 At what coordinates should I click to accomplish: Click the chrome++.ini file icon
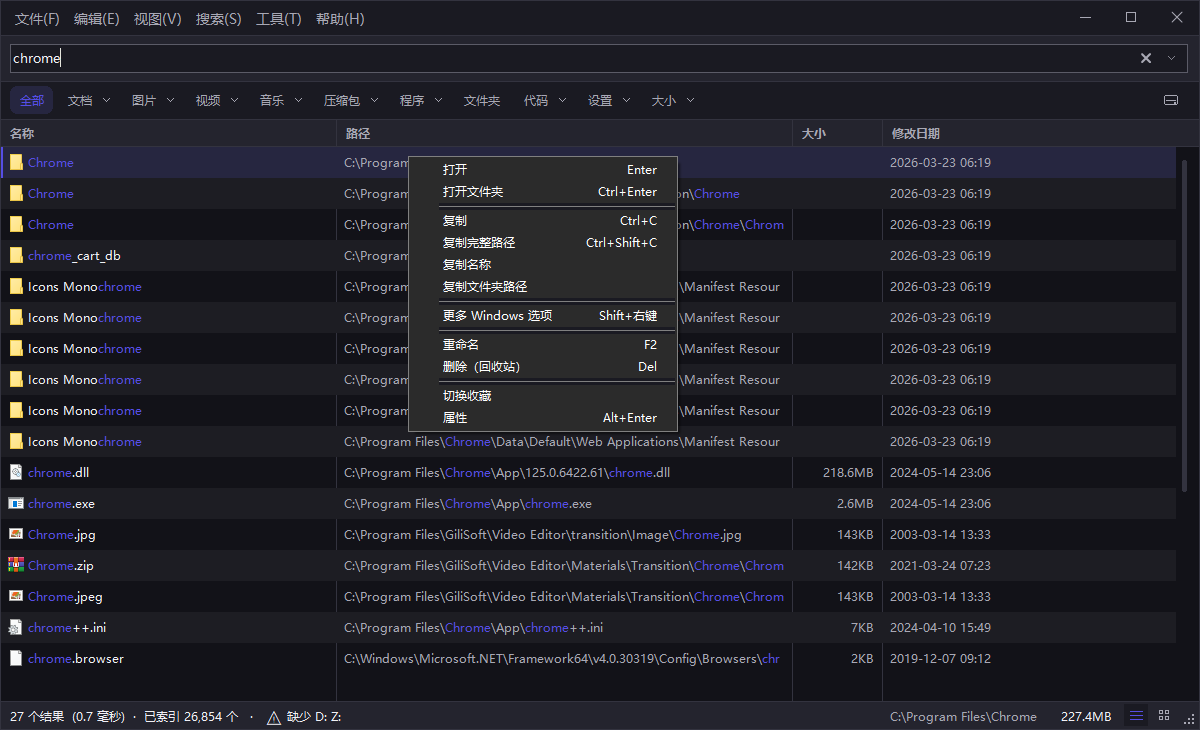coord(16,627)
